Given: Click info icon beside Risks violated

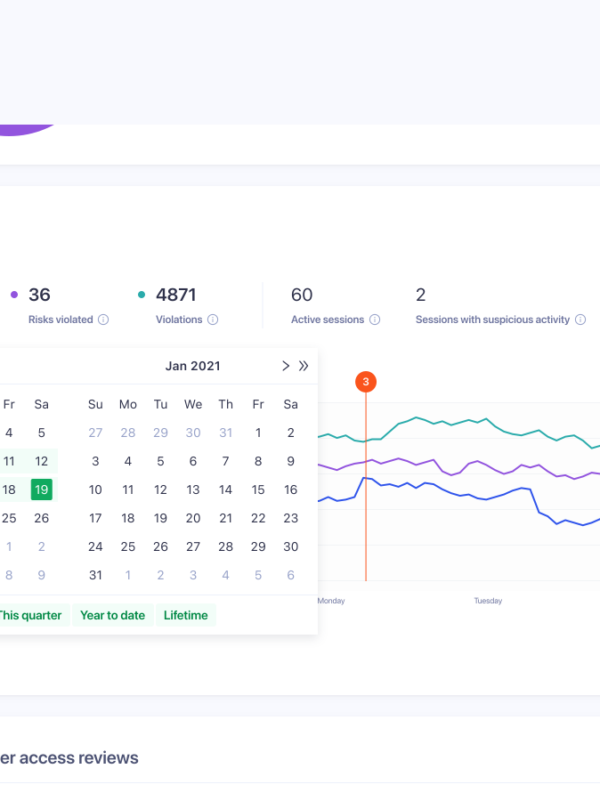Looking at the screenshot, I should pos(103,320).
